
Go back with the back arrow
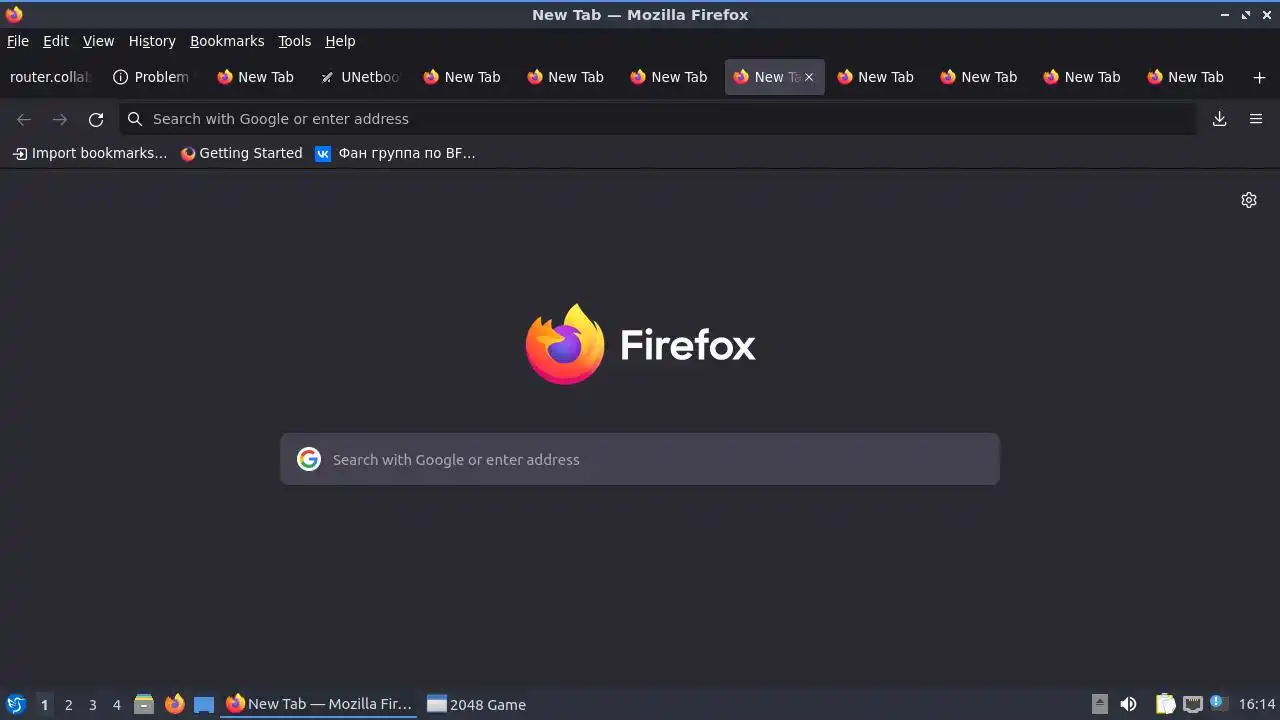24,119
